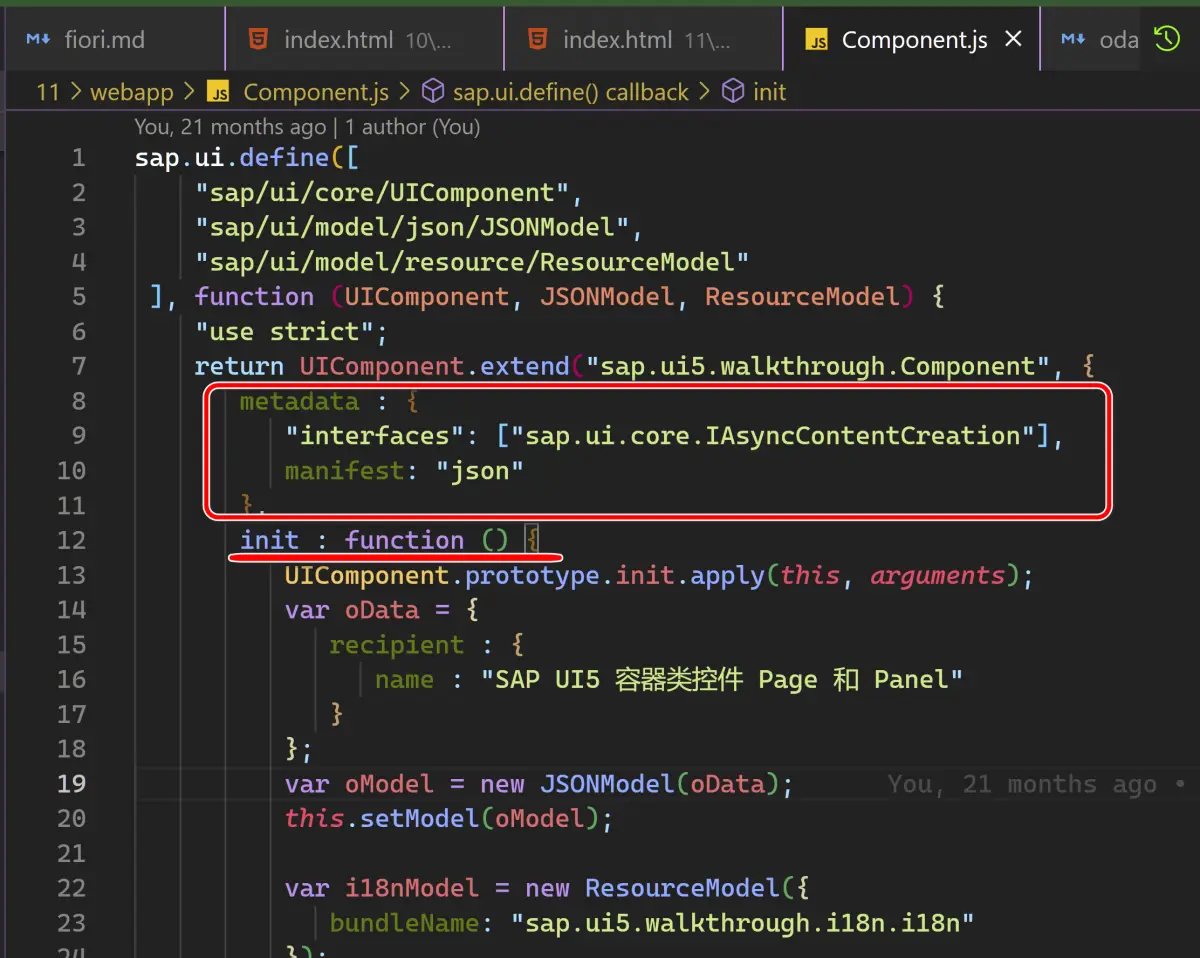Open the index.html 10 tab
Viewport: 1200px width, 958px height.
(x=365, y=40)
